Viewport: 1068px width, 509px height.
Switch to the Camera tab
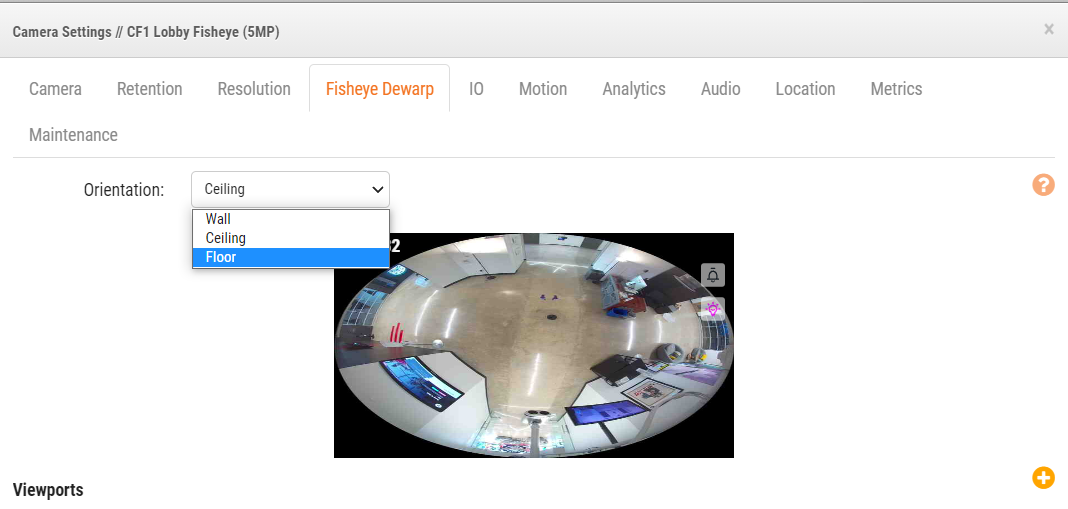pos(55,89)
